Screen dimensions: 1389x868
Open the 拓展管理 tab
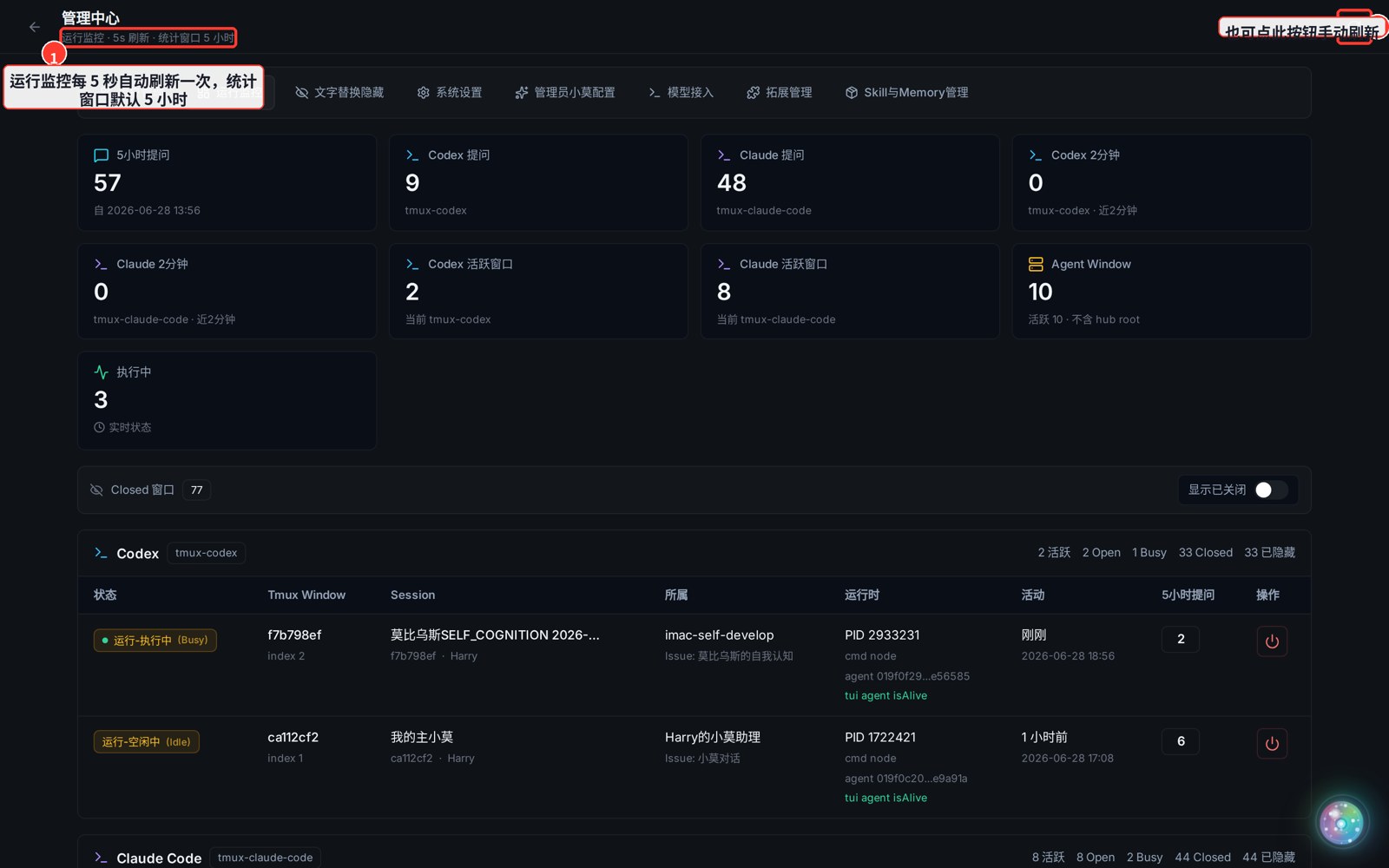tap(780, 93)
